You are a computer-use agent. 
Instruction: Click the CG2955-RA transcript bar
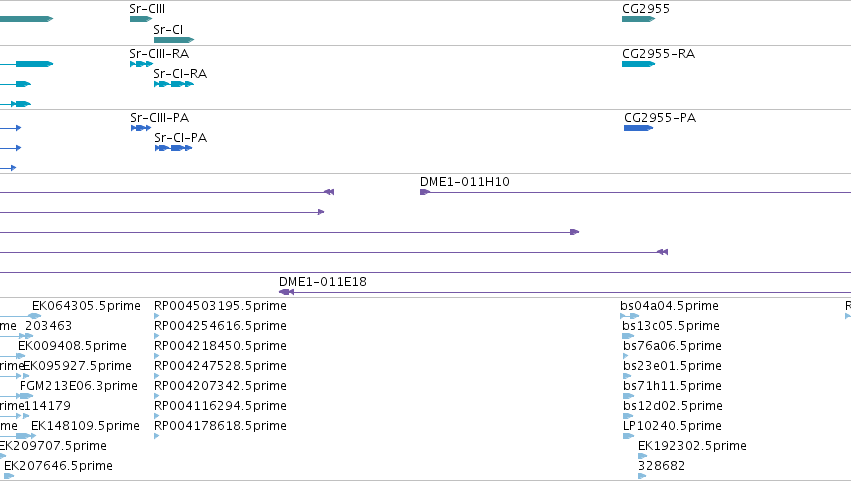pyautogui.click(x=638, y=64)
